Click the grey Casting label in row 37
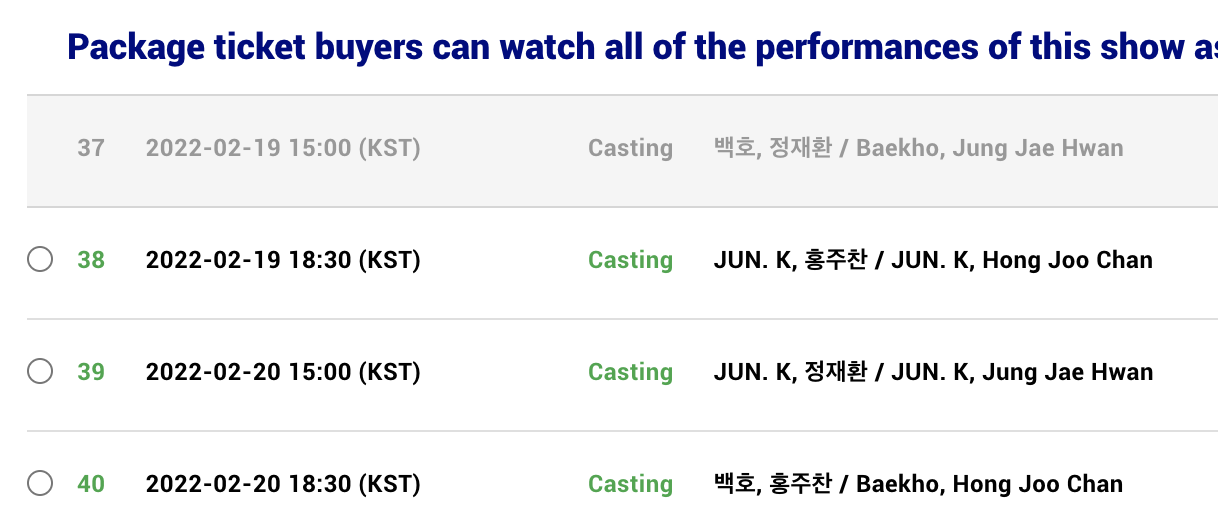Image resolution: width=1218 pixels, height=532 pixels. click(630, 149)
